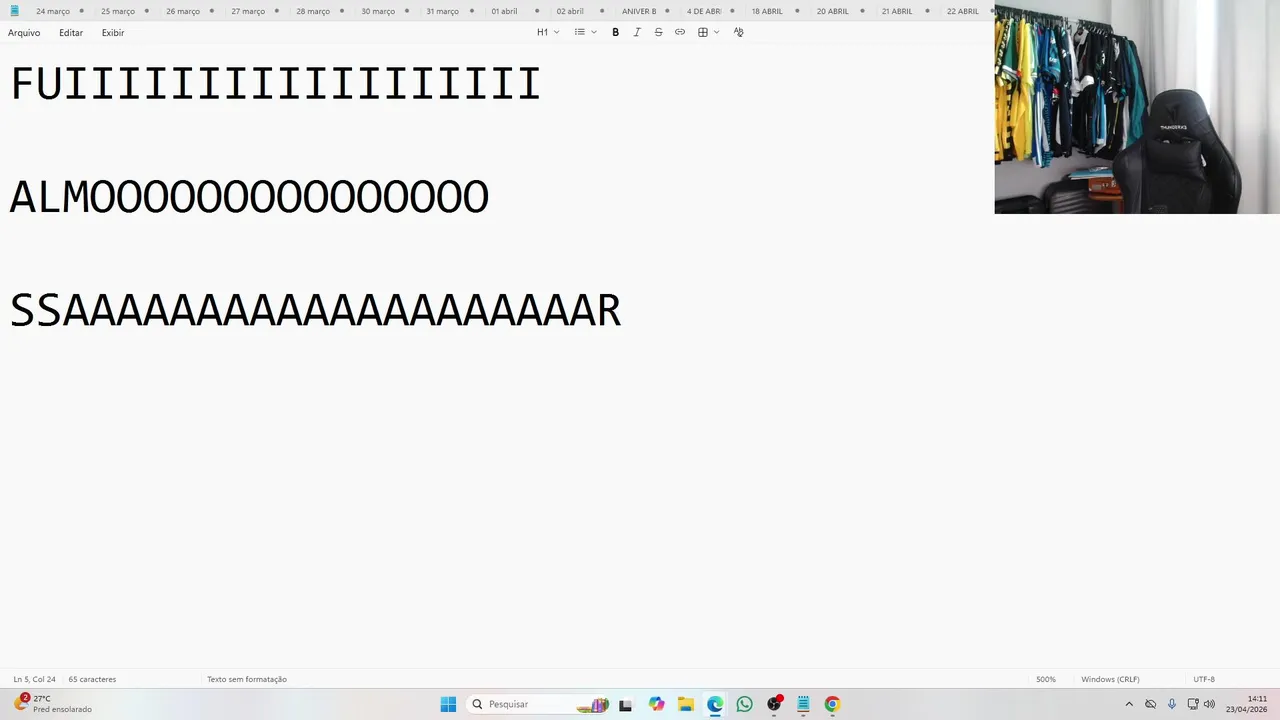1280x720 pixels.
Task: Open Task View from the taskbar
Action: pyautogui.click(x=625, y=704)
